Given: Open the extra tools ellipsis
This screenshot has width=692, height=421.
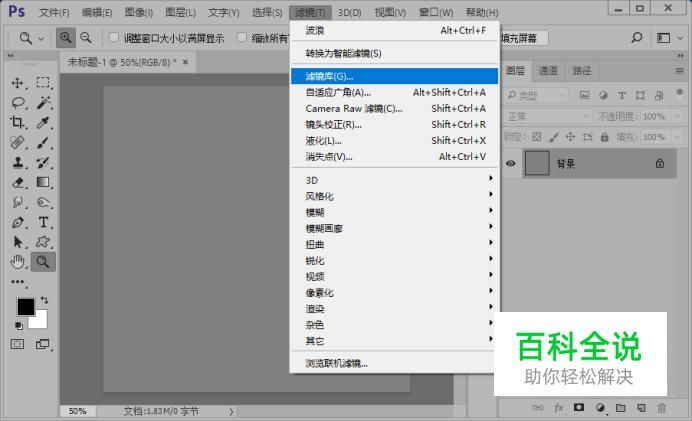Looking at the screenshot, I should [x=18, y=282].
